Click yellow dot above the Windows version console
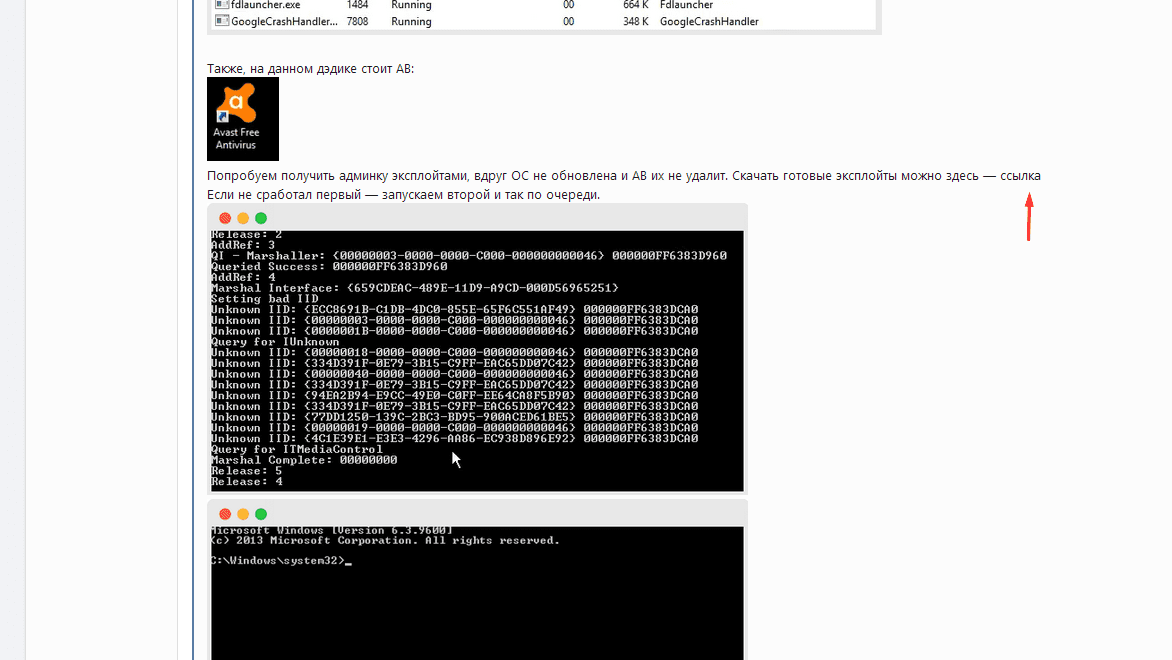This screenshot has height=660, width=1172. [243, 514]
